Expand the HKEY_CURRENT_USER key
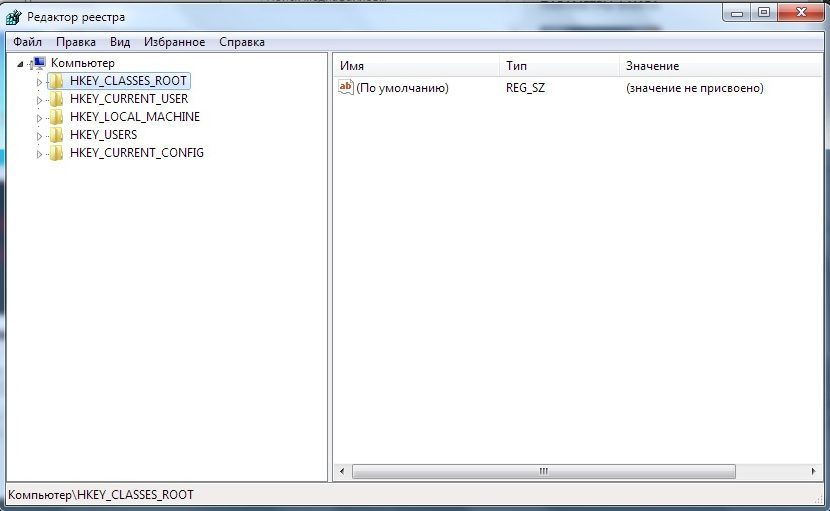 [x=39, y=100]
